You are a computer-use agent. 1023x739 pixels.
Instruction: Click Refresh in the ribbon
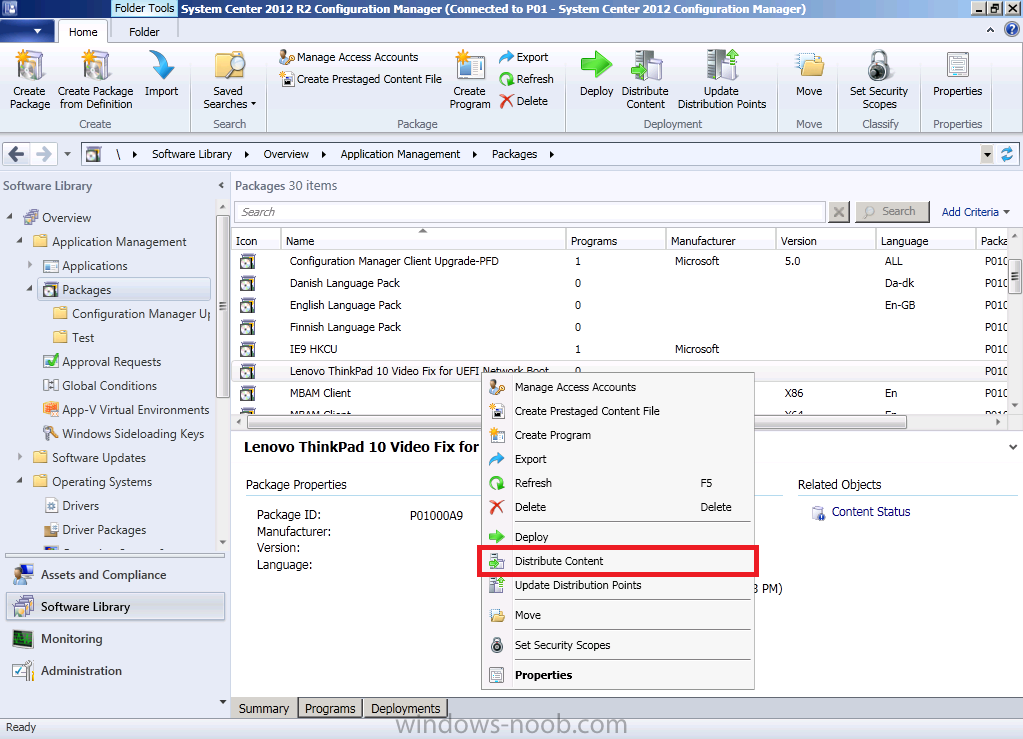527,79
